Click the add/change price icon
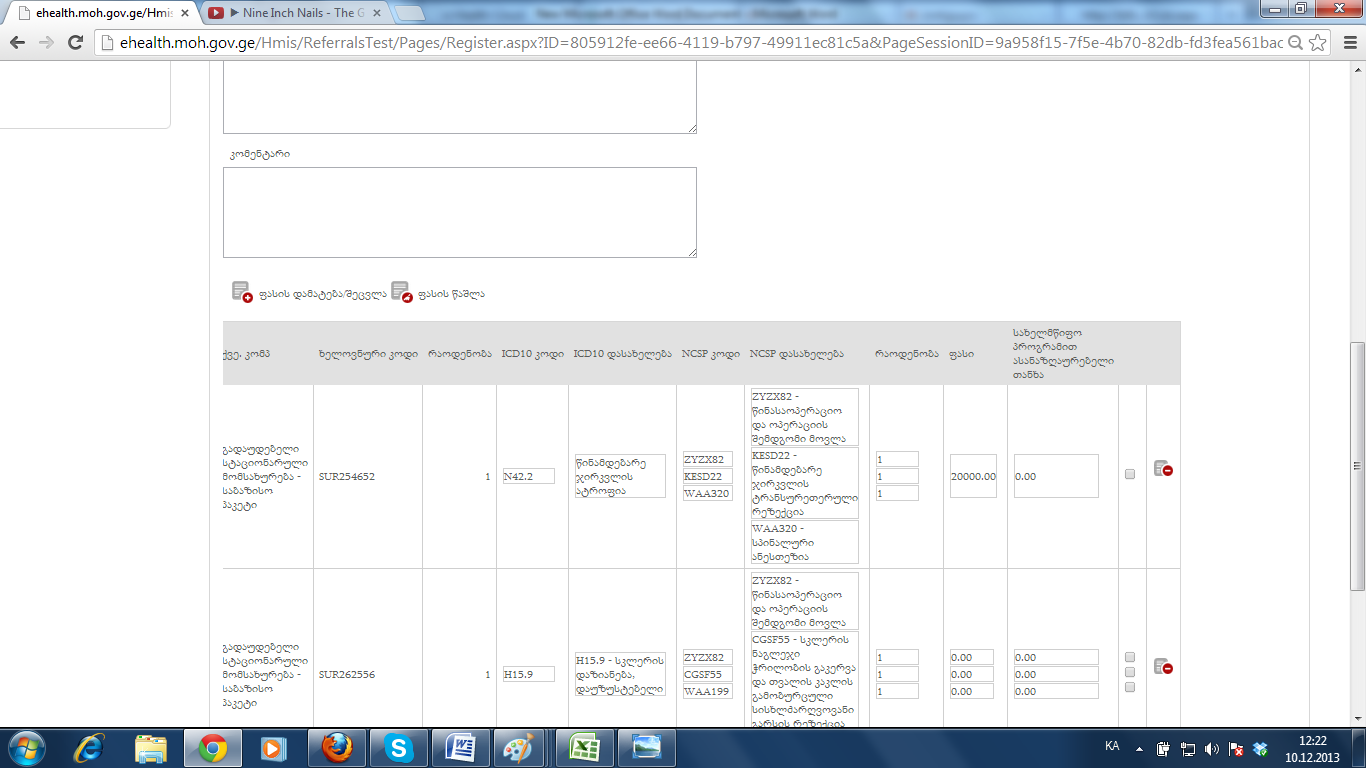This screenshot has height=768, width=1366. pos(242,292)
